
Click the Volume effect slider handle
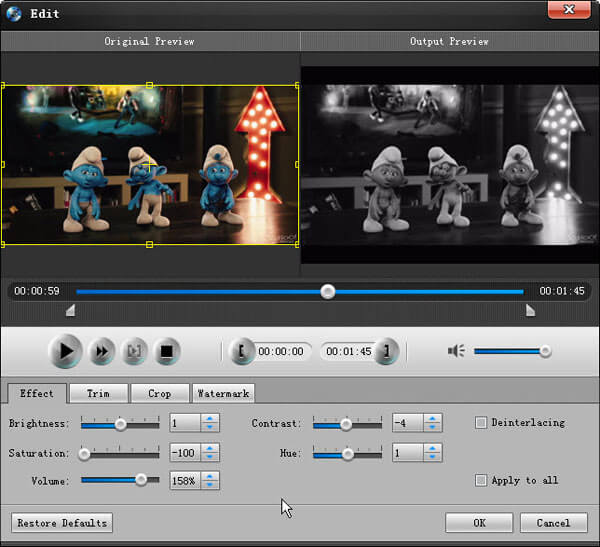tap(141, 480)
